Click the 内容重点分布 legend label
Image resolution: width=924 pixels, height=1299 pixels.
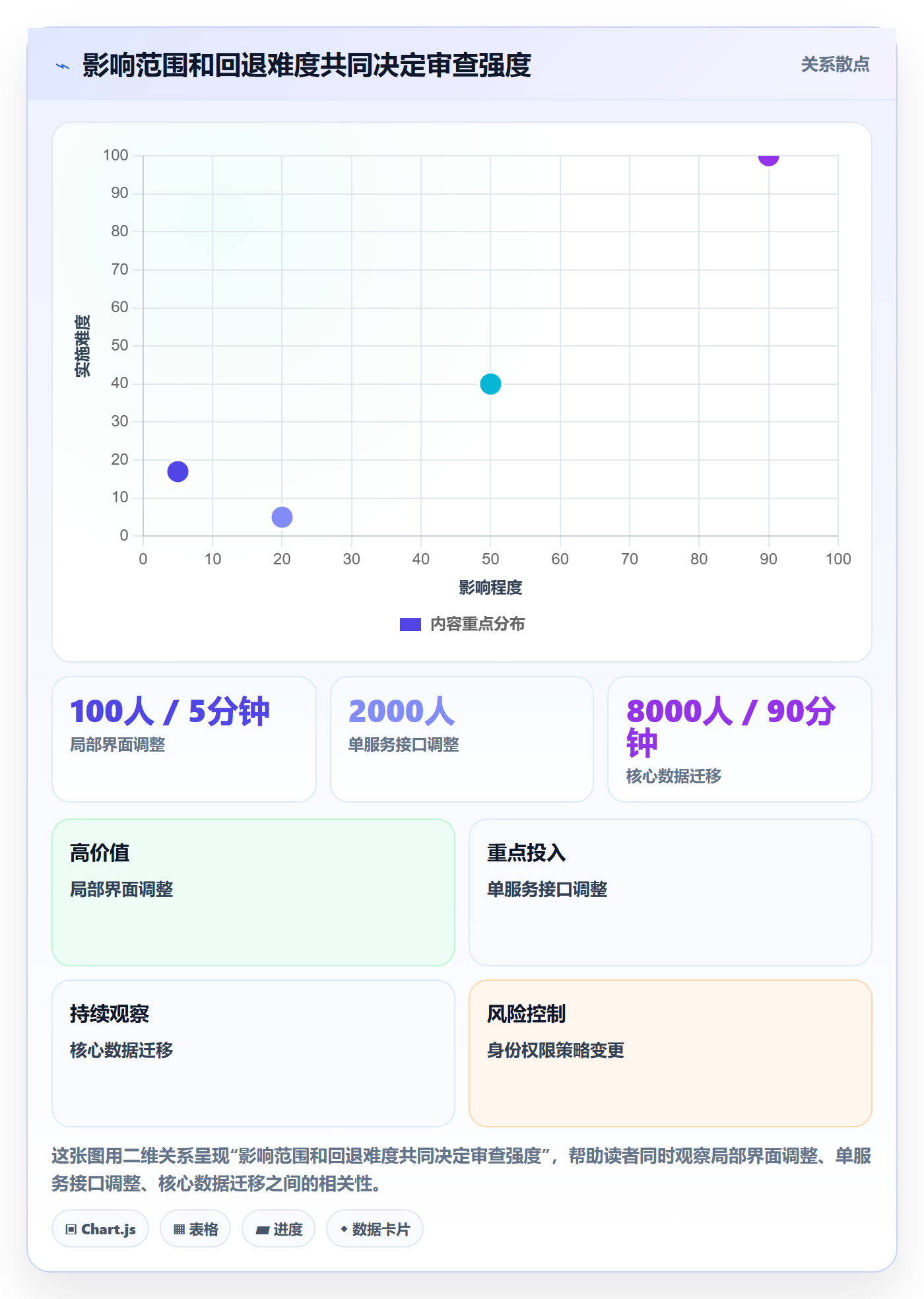coord(477,624)
